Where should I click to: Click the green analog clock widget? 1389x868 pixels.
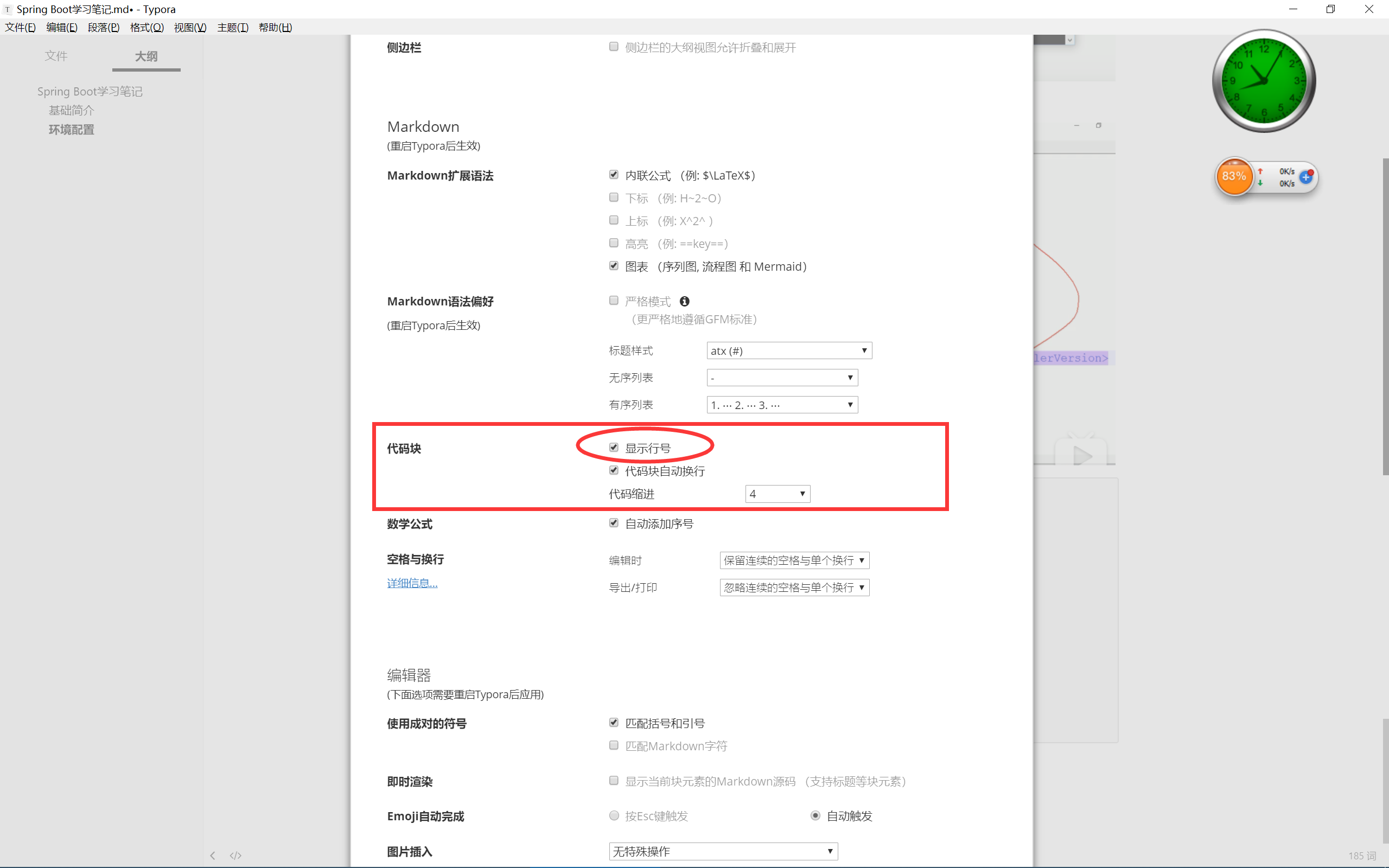[1263, 81]
